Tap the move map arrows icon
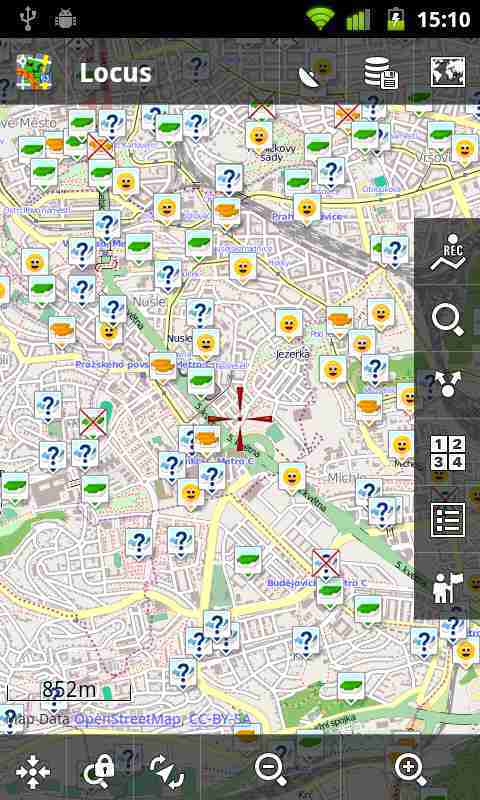The image size is (480, 800). 33,771
